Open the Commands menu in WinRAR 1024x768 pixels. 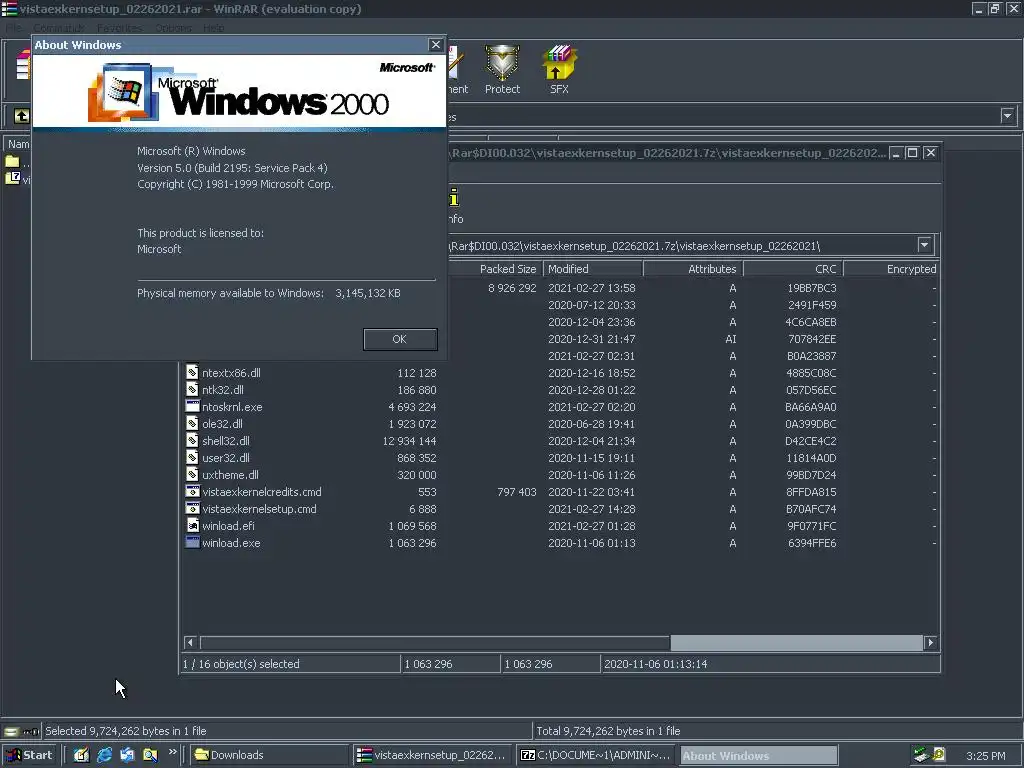click(59, 28)
